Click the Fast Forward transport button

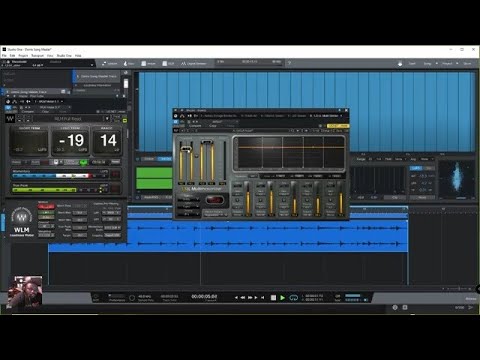pos(250,298)
